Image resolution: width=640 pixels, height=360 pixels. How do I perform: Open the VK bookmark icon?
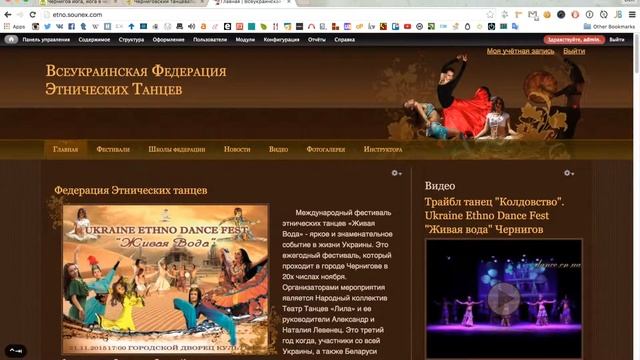tap(60, 27)
